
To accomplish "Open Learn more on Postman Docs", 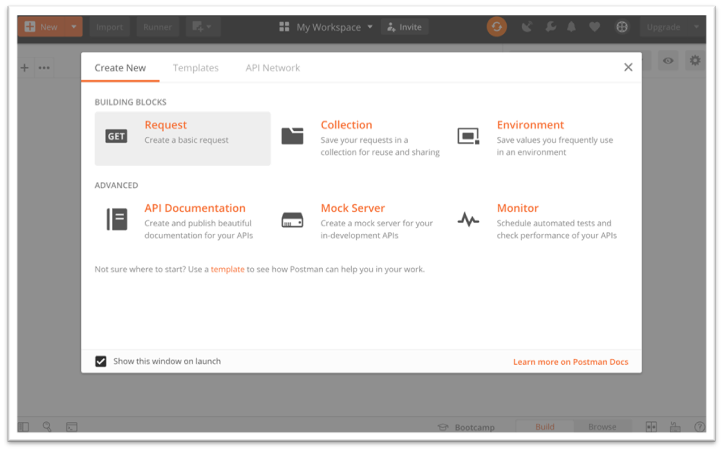I will tap(570, 362).
